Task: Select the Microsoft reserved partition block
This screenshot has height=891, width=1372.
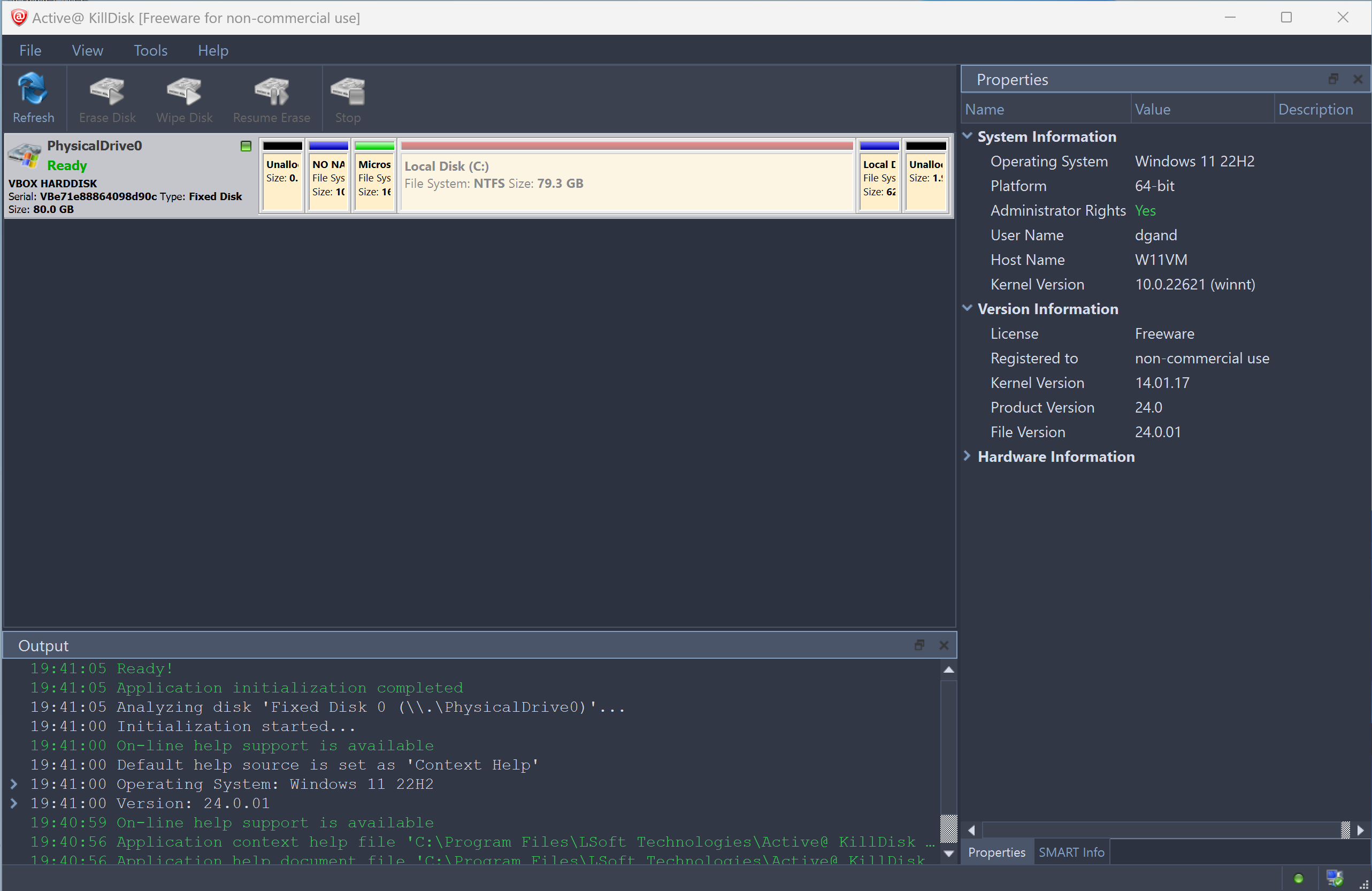Action: [375, 176]
